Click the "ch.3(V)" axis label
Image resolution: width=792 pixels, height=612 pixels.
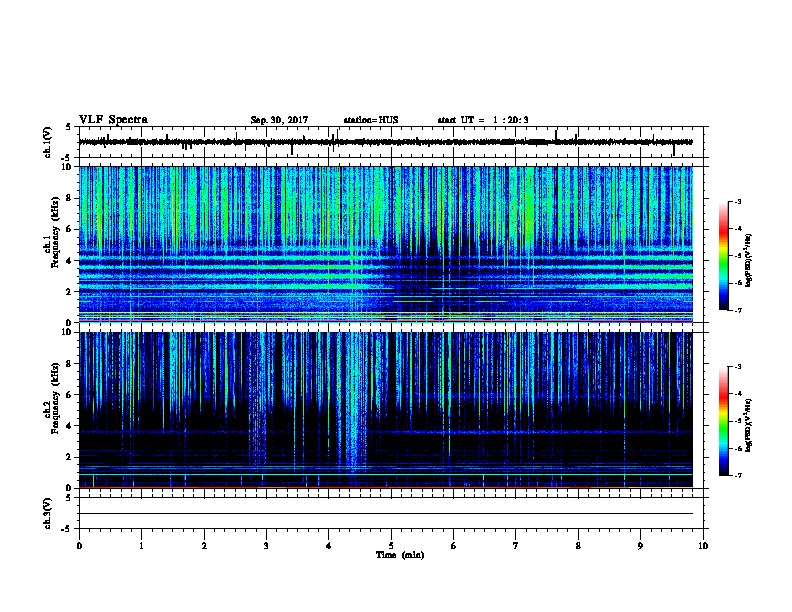pyautogui.click(x=48, y=514)
